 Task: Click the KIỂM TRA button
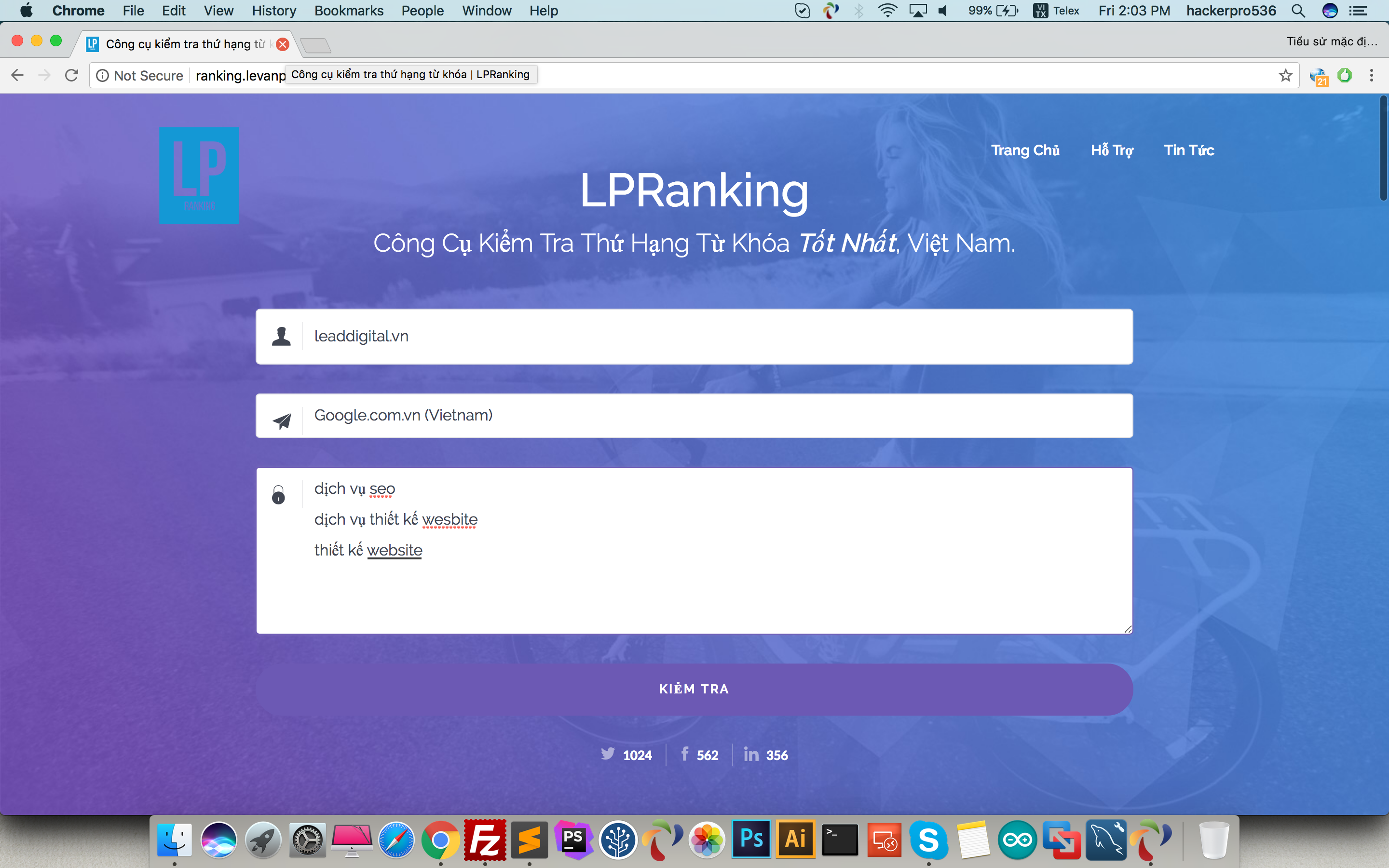pyautogui.click(x=694, y=689)
